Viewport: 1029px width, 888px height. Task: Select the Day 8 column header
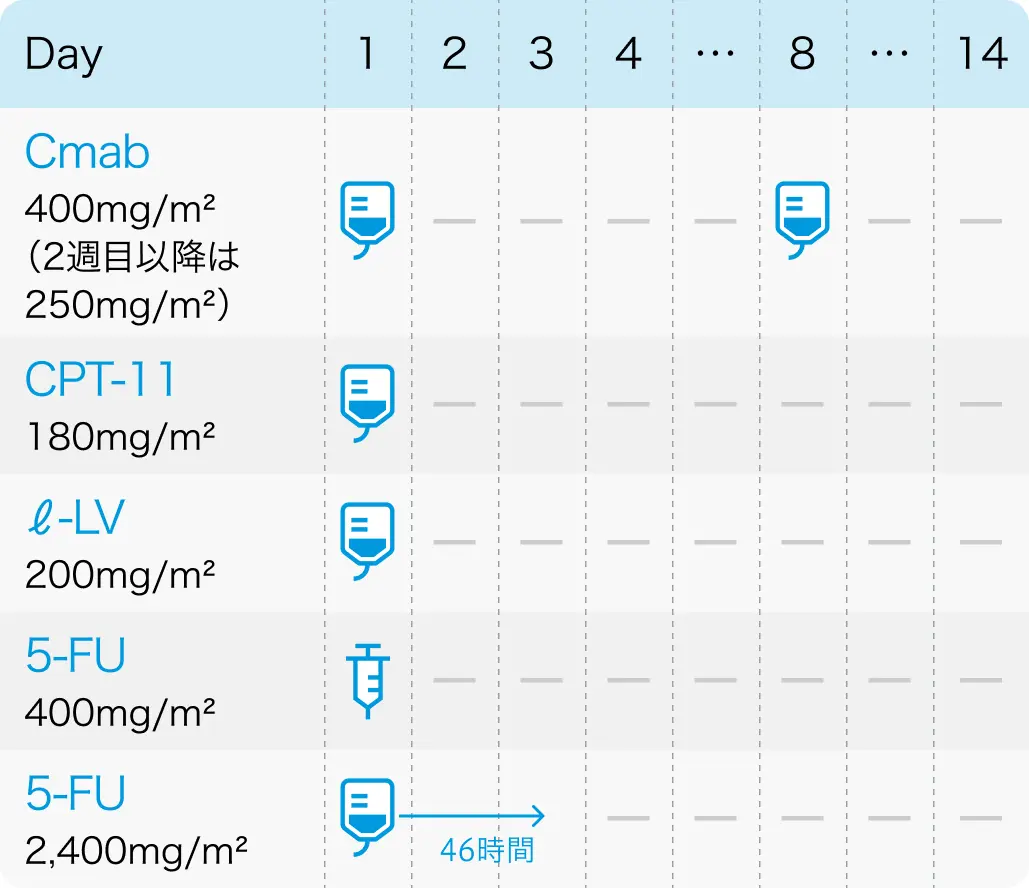tap(802, 53)
